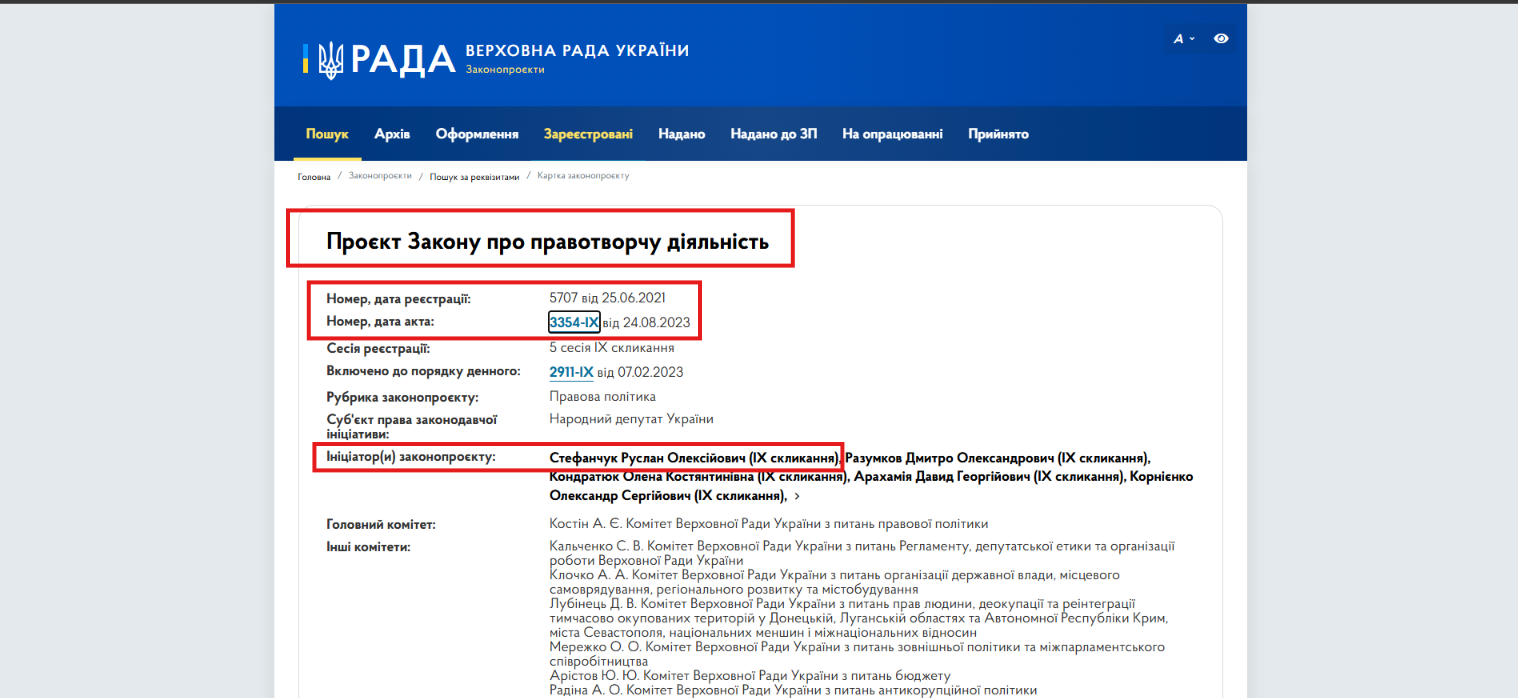
Task: Click the Інші комітети label
Action: click(x=369, y=546)
